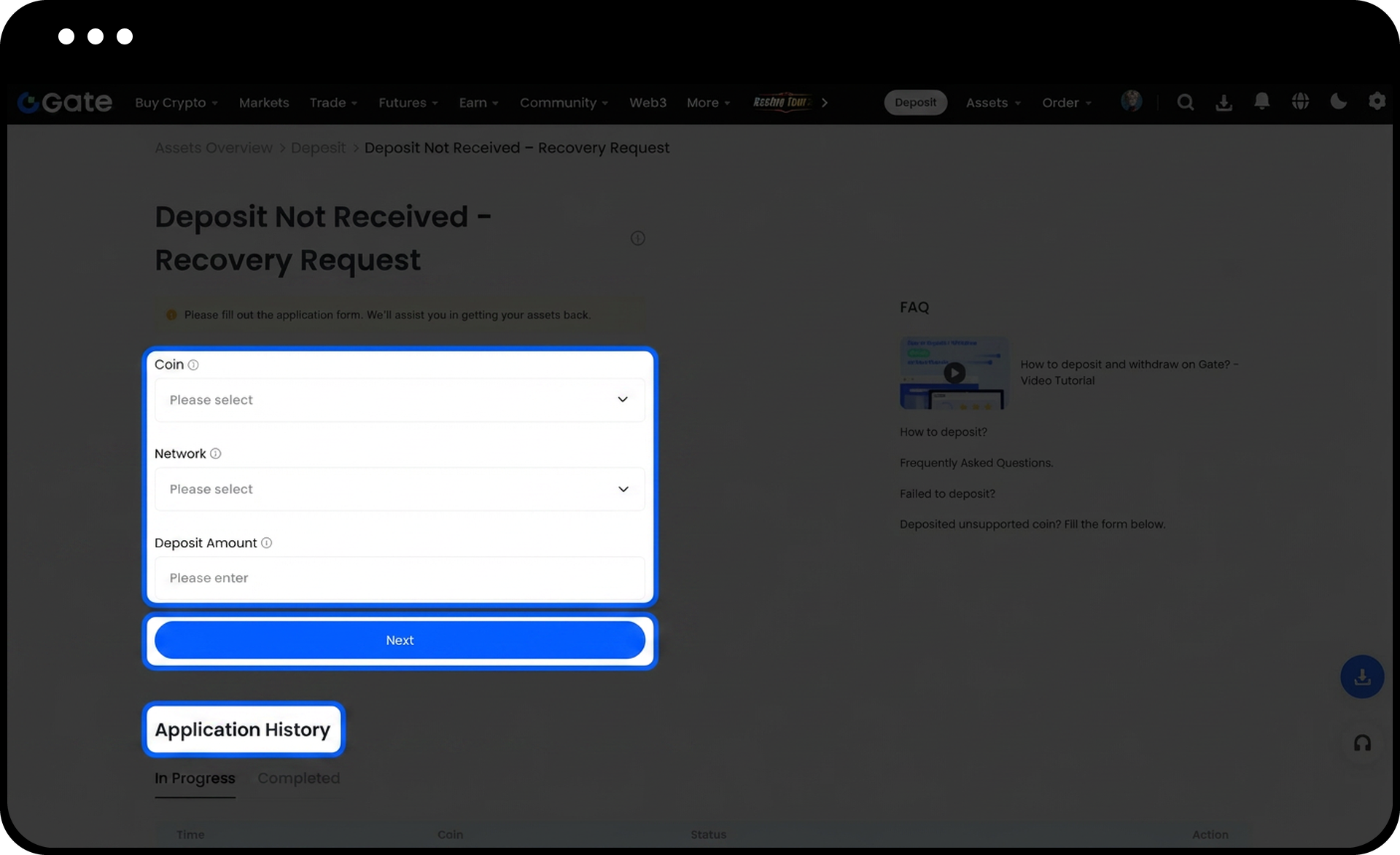Click the Deposit Amount input field

coord(400,578)
